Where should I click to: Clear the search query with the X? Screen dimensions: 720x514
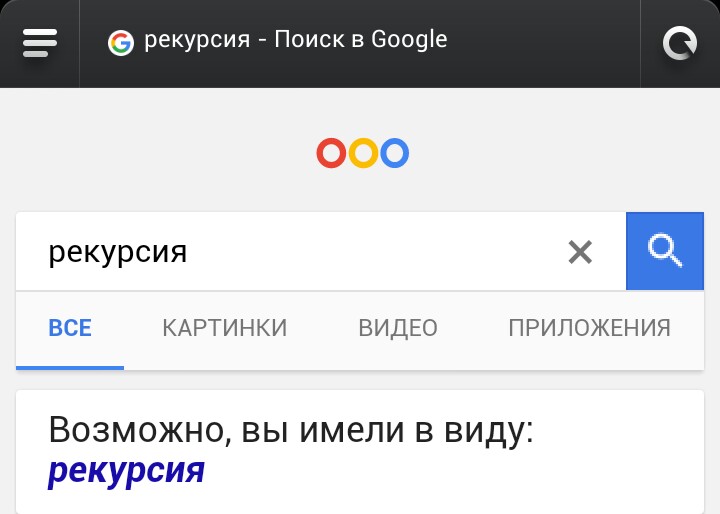pos(580,252)
